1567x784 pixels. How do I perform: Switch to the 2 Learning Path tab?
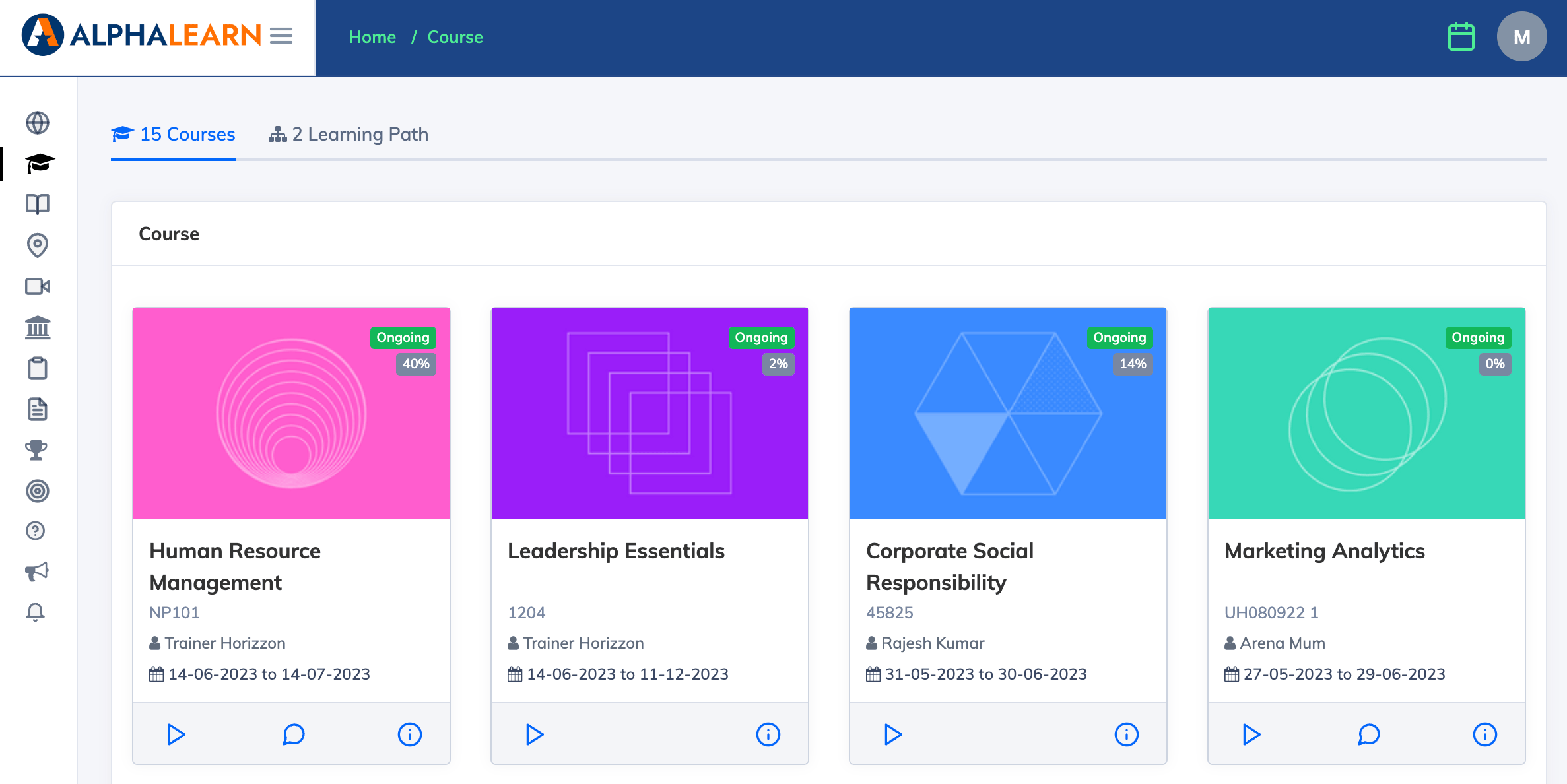349,134
